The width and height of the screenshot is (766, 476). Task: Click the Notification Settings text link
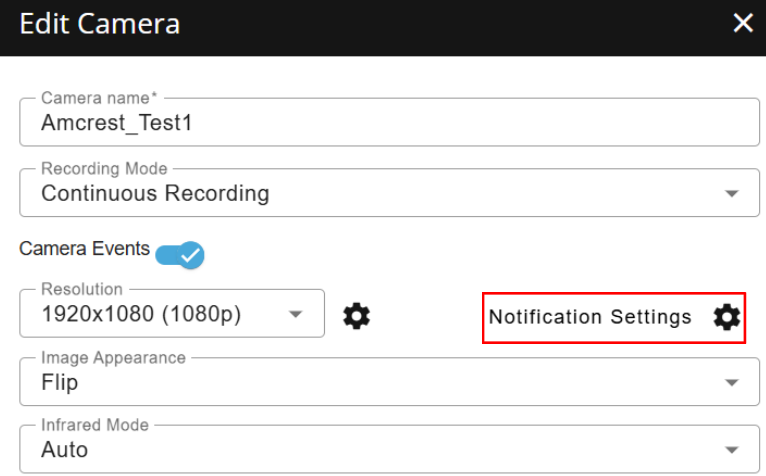click(x=590, y=317)
